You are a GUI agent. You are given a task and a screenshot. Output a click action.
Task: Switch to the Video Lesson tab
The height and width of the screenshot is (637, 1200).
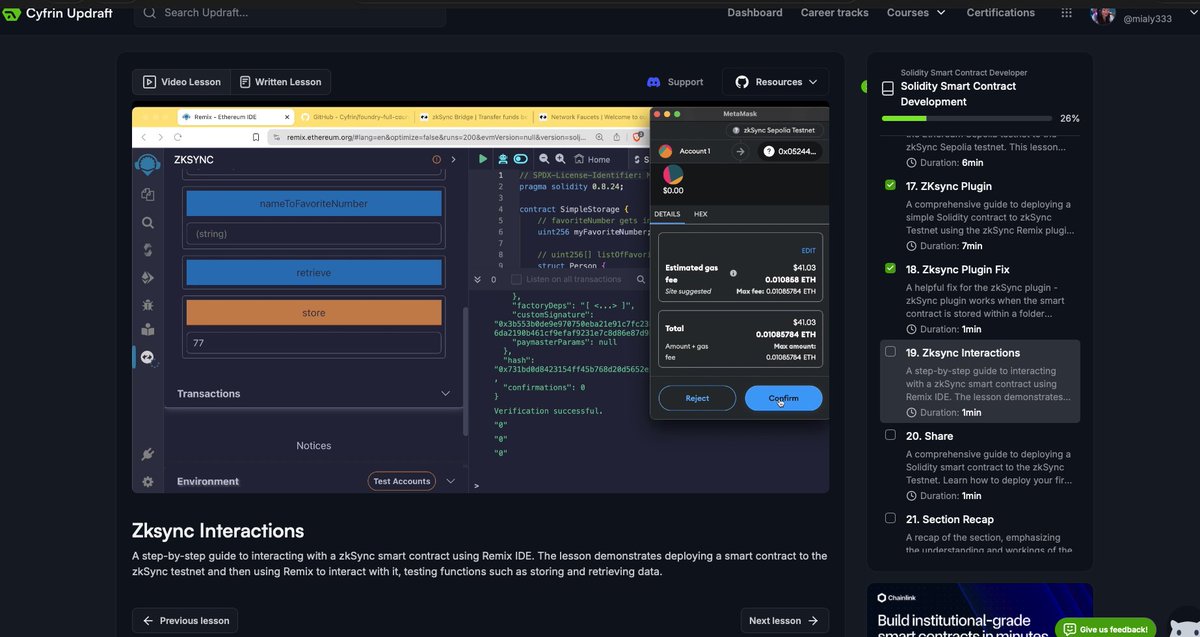[x=181, y=82]
